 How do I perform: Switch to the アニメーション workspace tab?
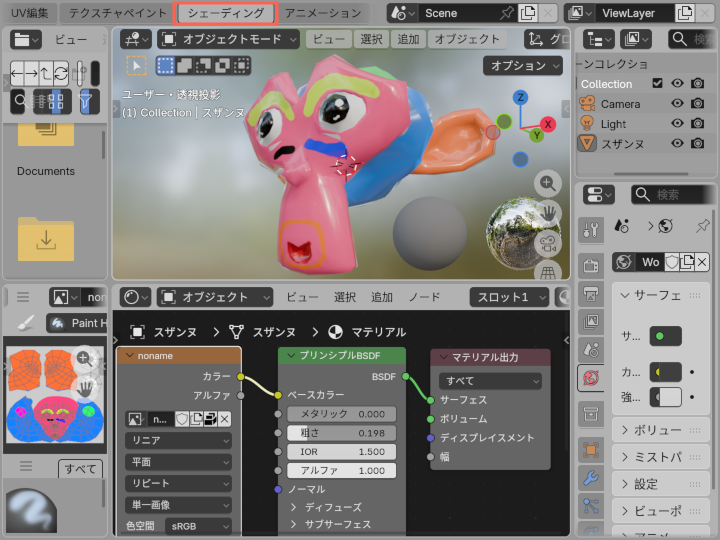323,13
